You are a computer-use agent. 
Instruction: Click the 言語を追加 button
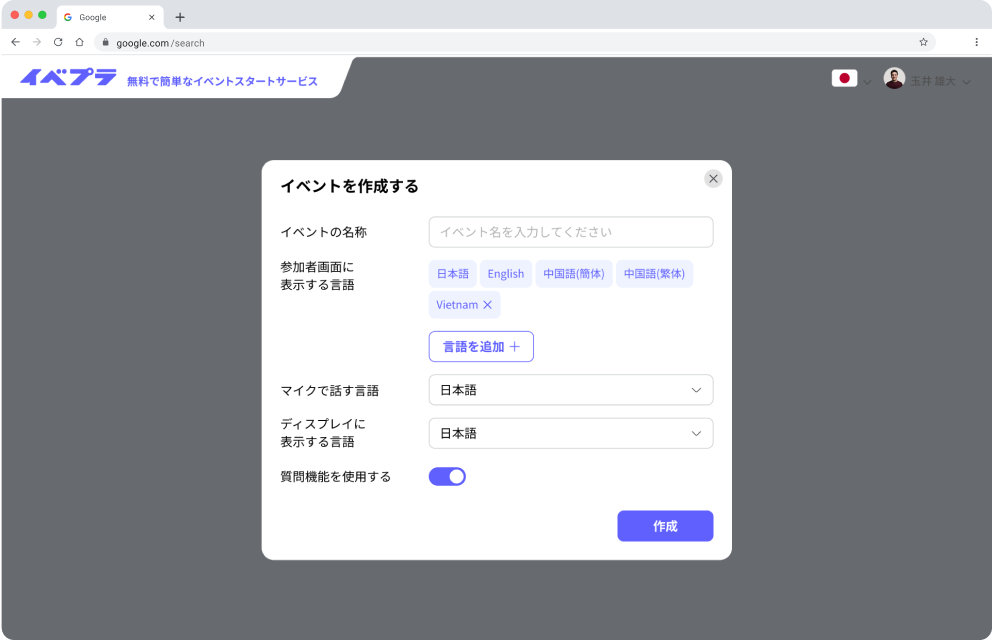point(481,347)
